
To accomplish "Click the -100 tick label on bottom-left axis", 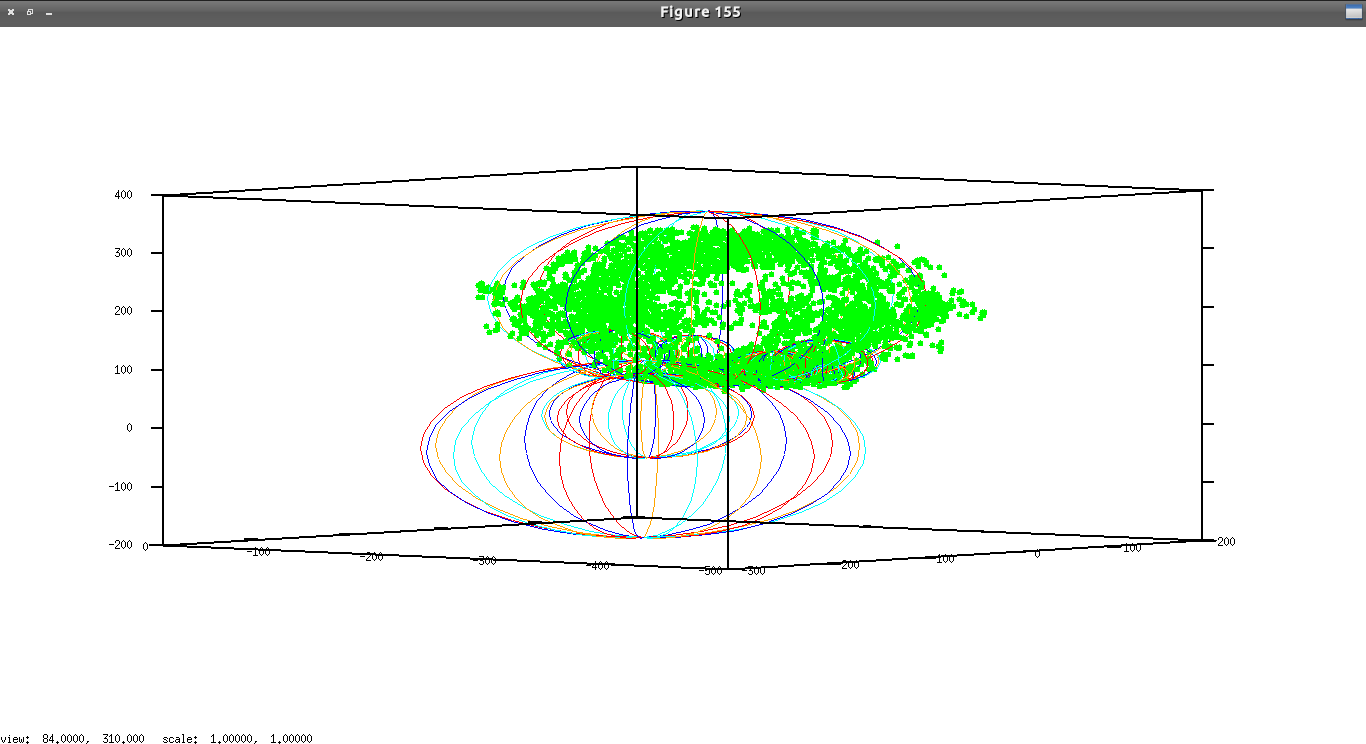I will click(259, 551).
